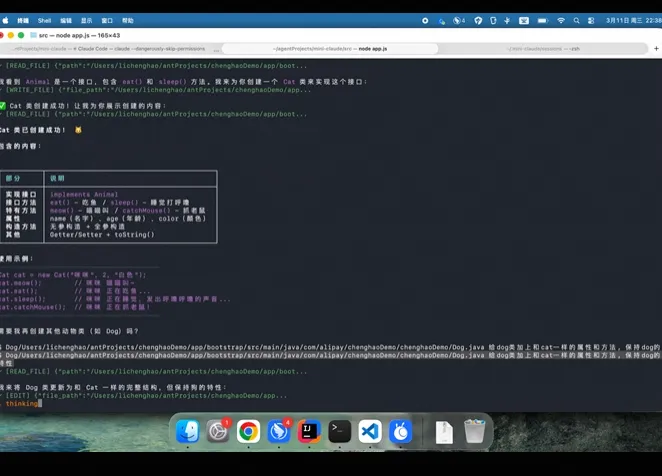Open Spotlight search magnifier in menu bar
Image resolution: width=662 pixels, height=476 pixels.
[x=576, y=21]
